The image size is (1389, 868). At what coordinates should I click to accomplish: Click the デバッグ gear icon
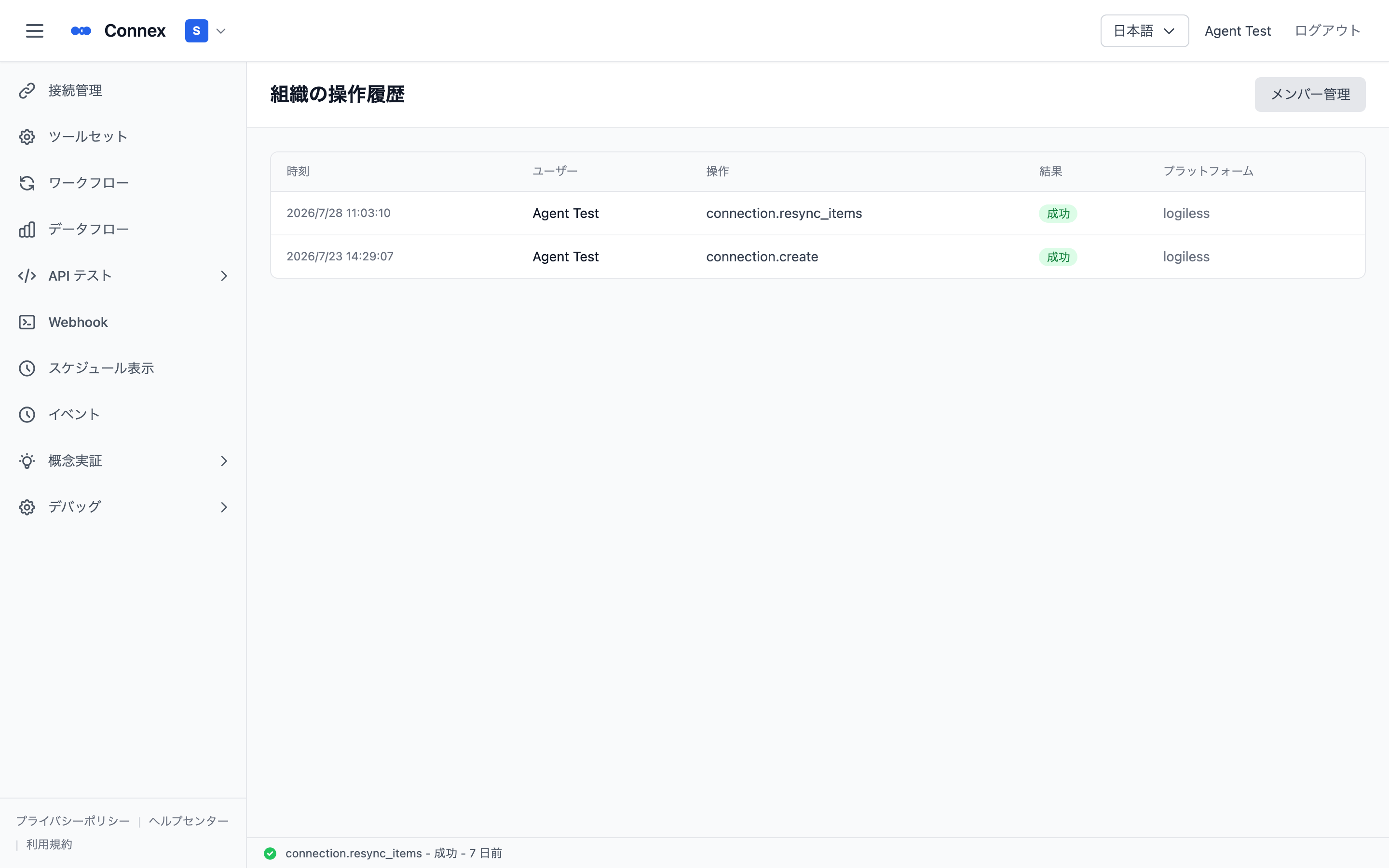click(27, 507)
